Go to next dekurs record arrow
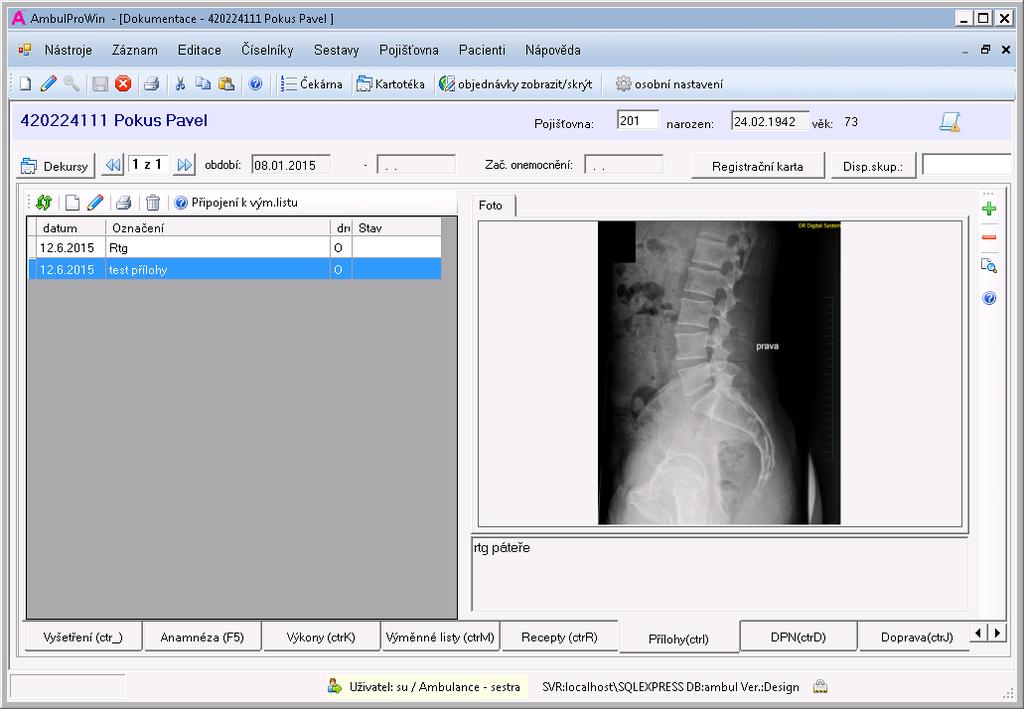 [x=185, y=165]
